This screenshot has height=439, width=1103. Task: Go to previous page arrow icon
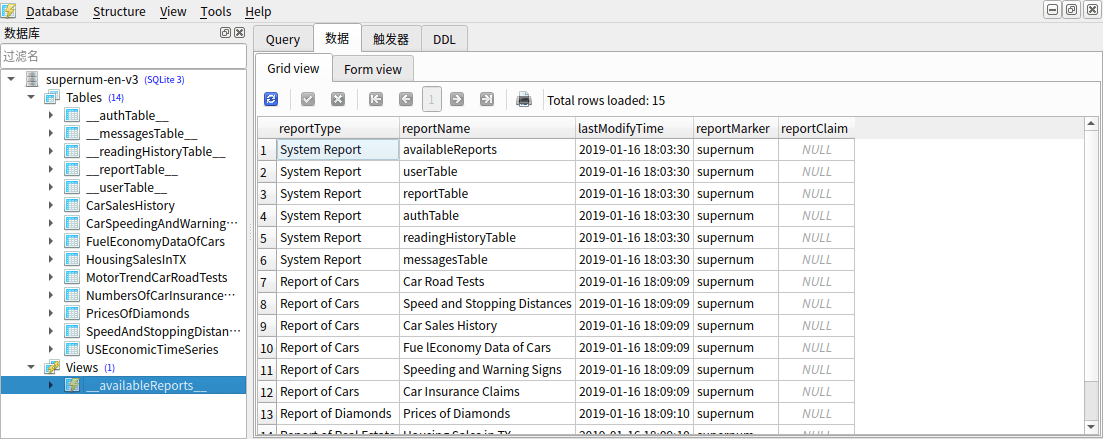[x=406, y=100]
